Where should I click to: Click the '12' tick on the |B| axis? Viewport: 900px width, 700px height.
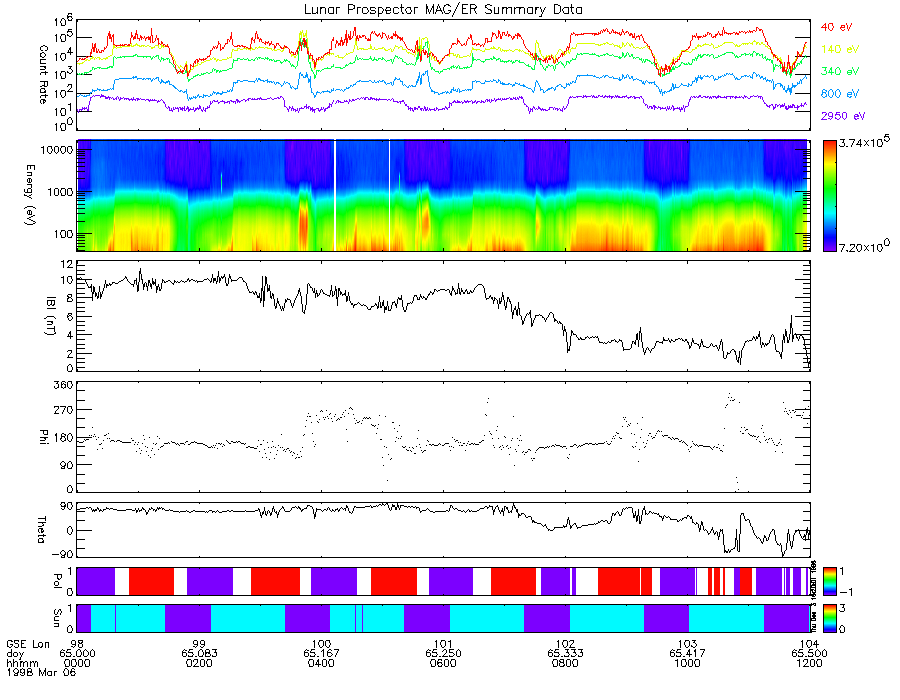pos(67,265)
